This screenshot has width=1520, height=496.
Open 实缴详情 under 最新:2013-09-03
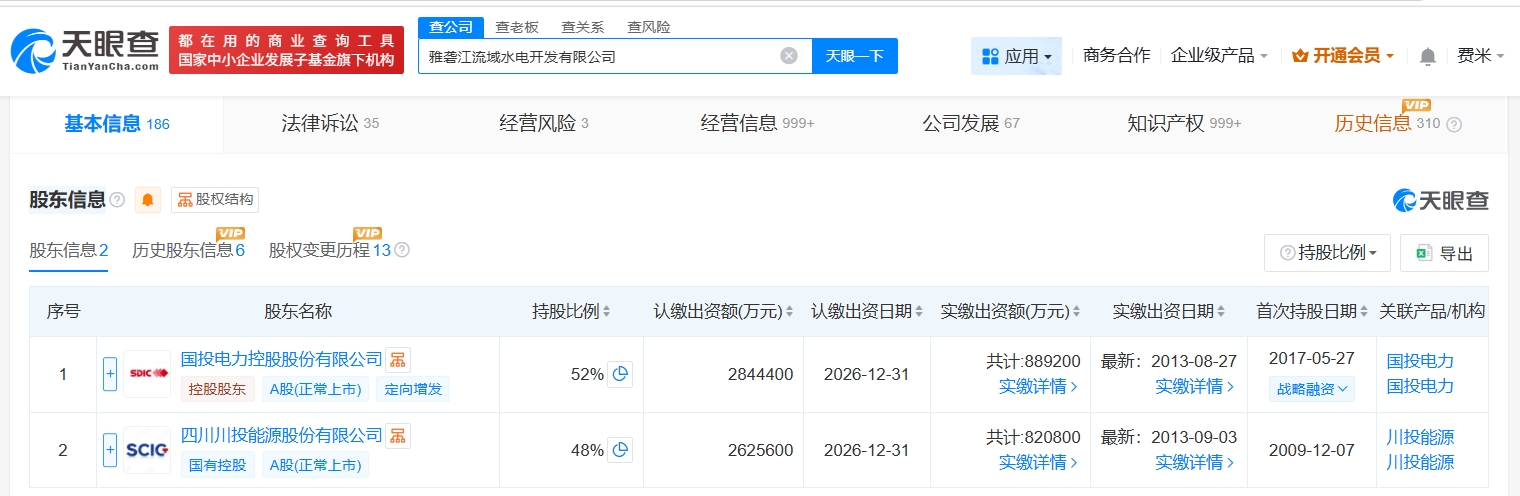[1195, 462]
